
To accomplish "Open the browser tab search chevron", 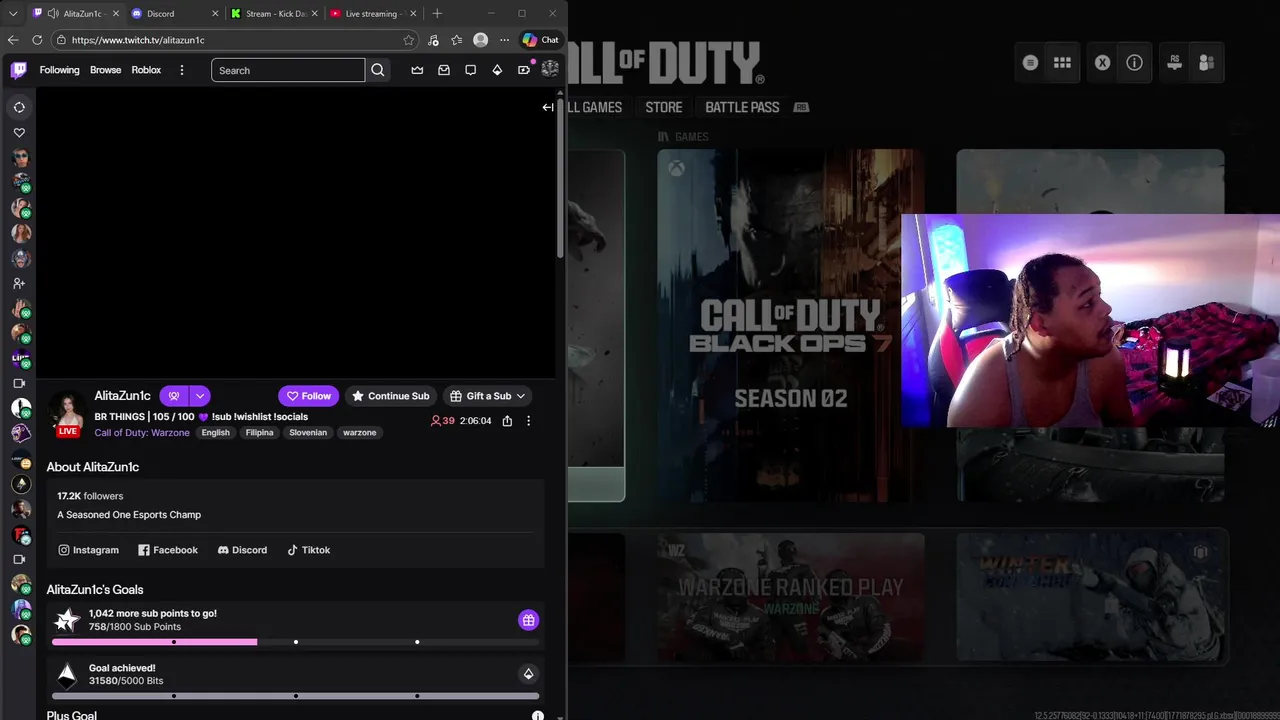I will click(13, 14).
